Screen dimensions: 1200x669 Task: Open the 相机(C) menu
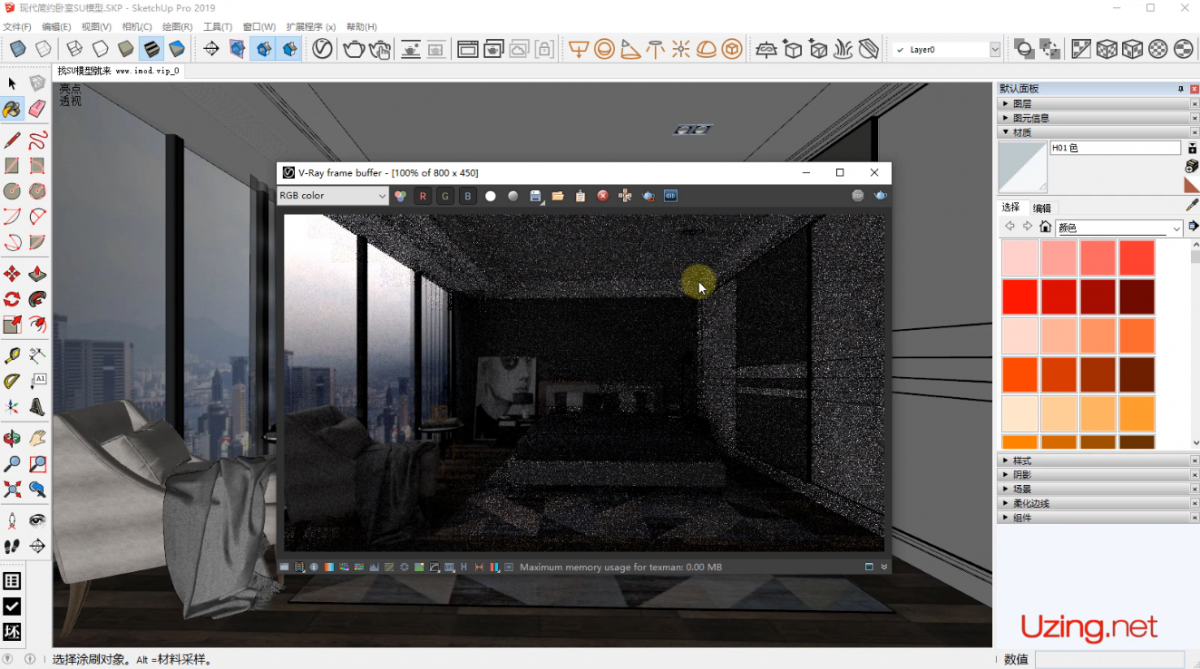click(137, 27)
